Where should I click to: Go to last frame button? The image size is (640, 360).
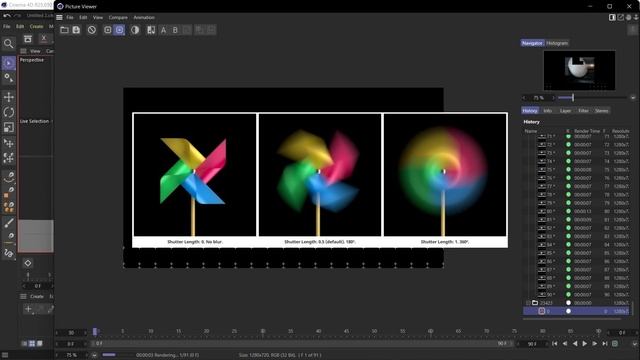(605, 344)
